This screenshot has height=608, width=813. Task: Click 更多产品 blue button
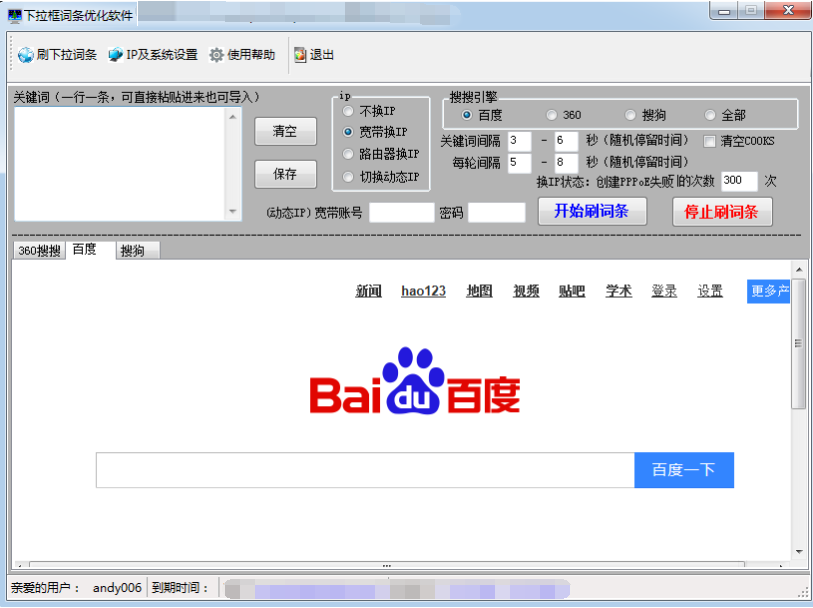click(768, 291)
